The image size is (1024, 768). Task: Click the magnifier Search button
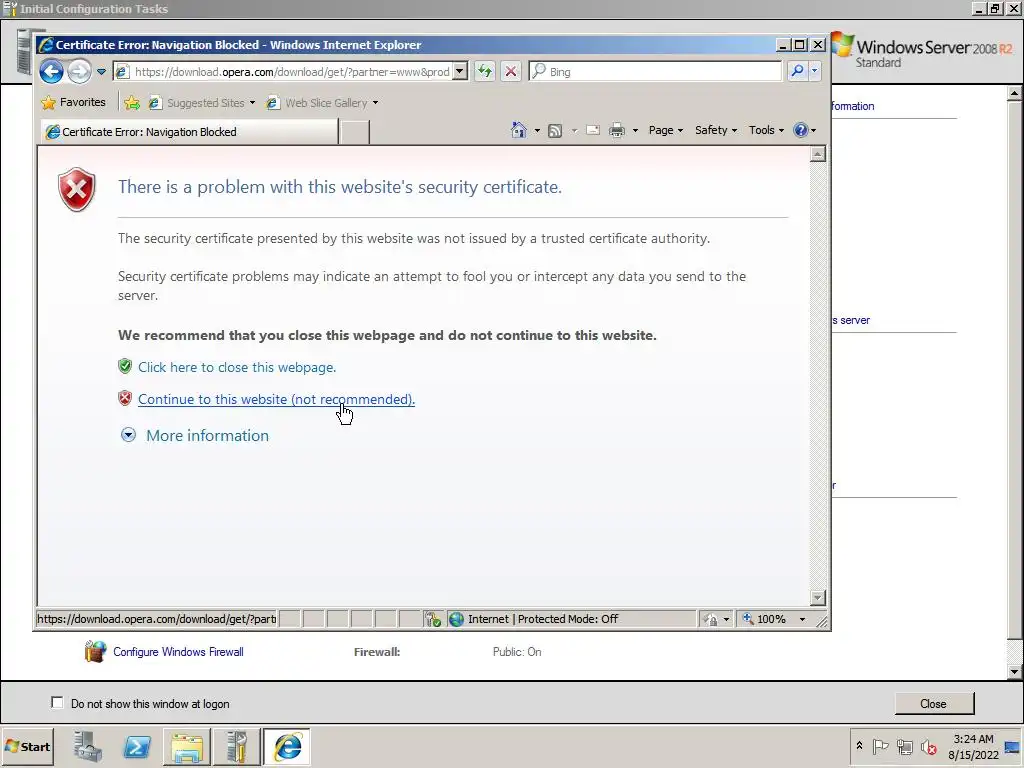797,71
